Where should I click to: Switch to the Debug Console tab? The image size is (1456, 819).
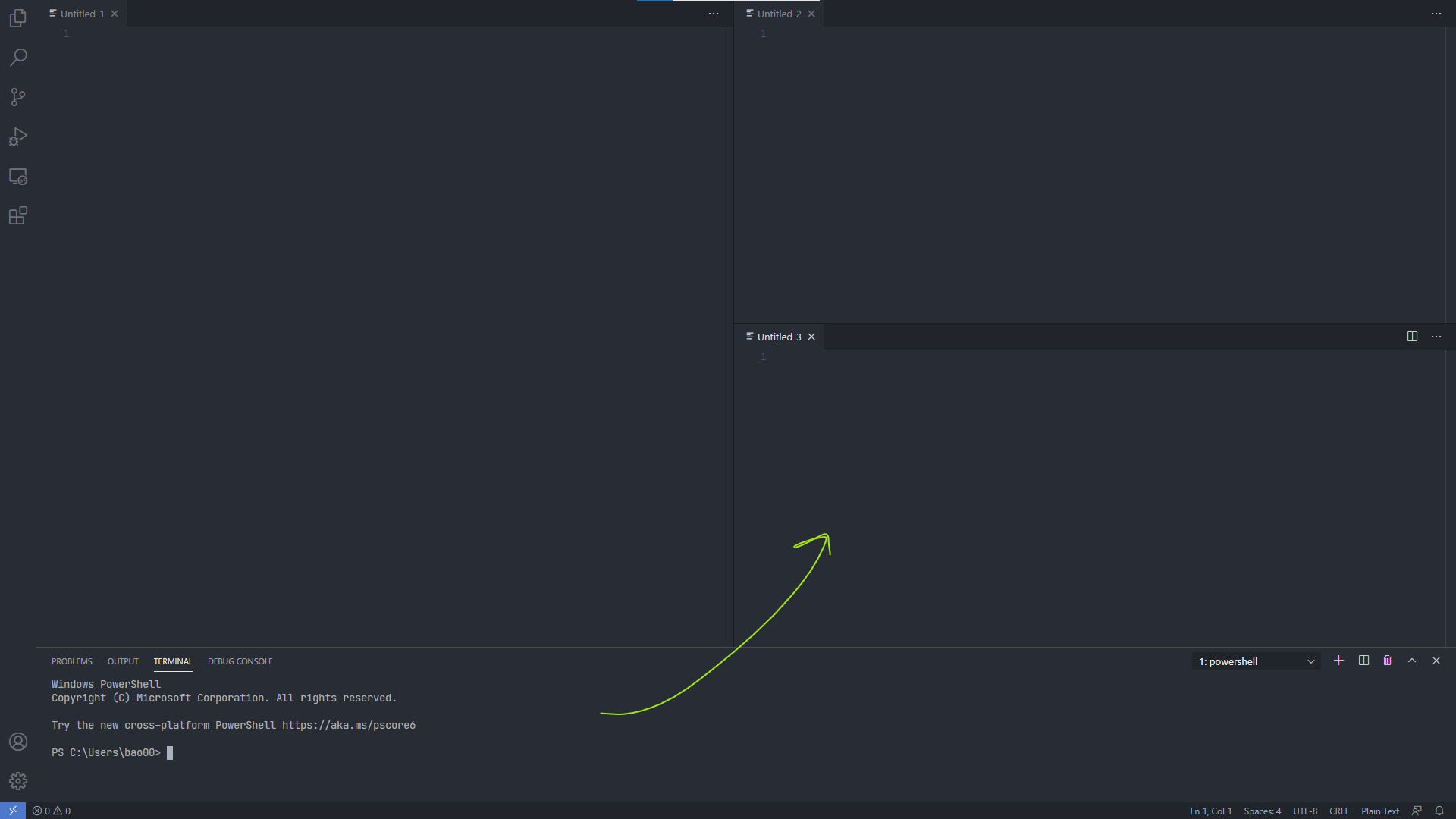coord(240,661)
